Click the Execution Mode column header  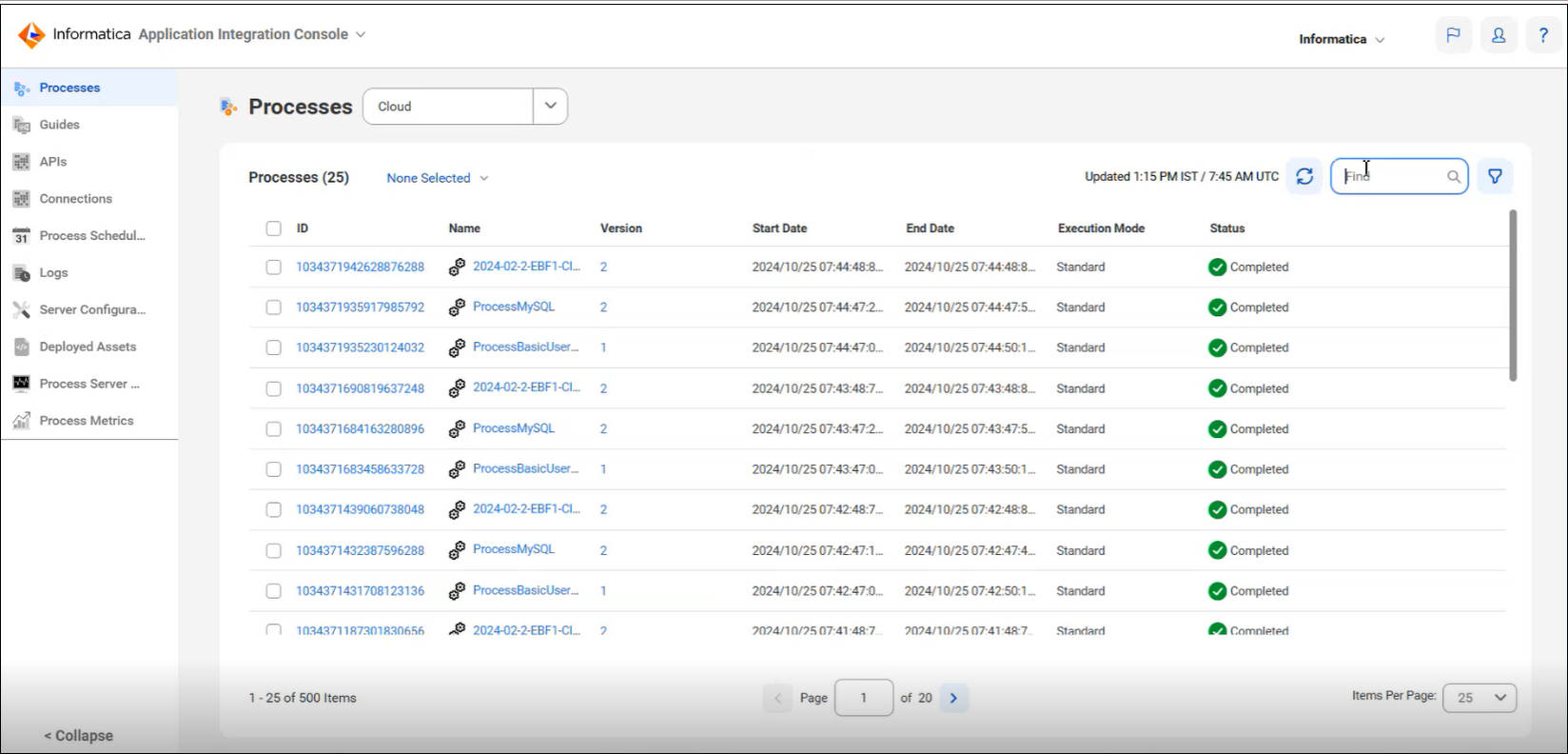coord(1101,228)
